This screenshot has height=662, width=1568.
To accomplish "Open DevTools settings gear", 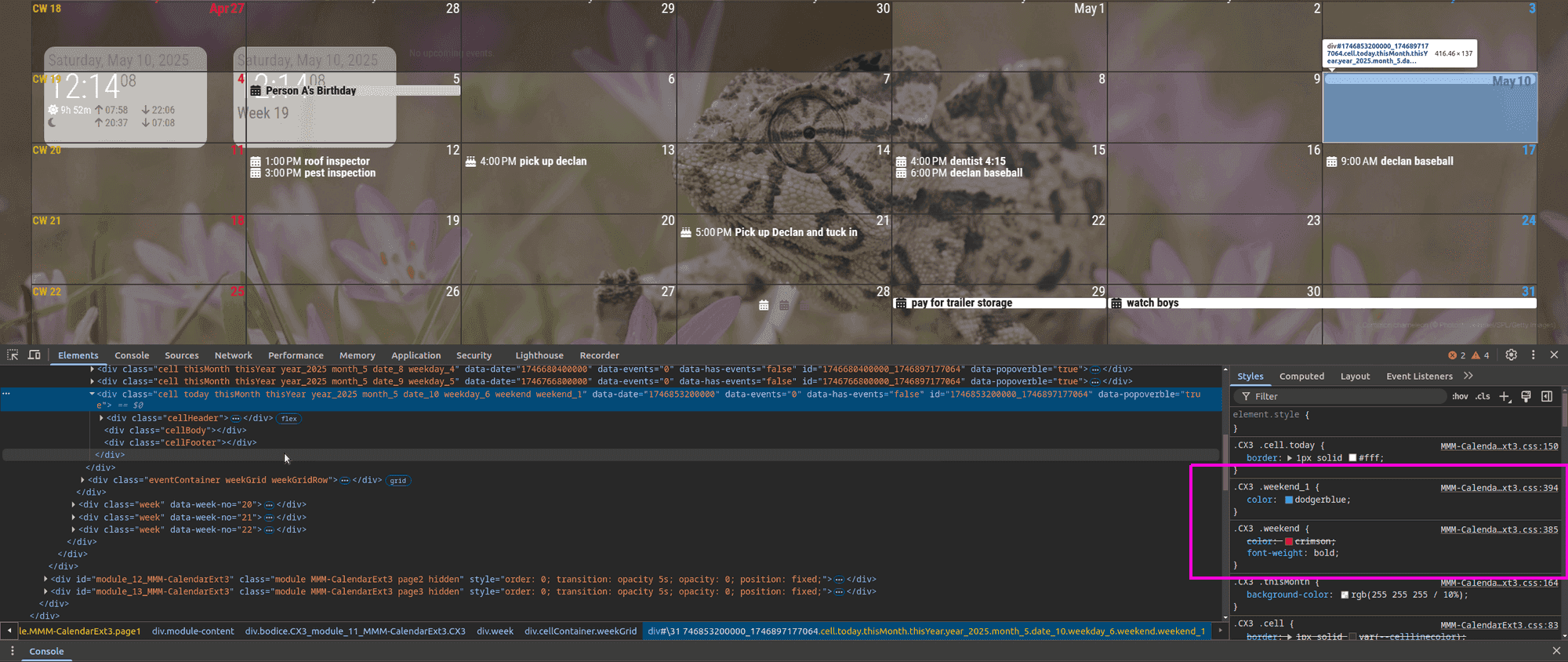I will tap(1512, 355).
